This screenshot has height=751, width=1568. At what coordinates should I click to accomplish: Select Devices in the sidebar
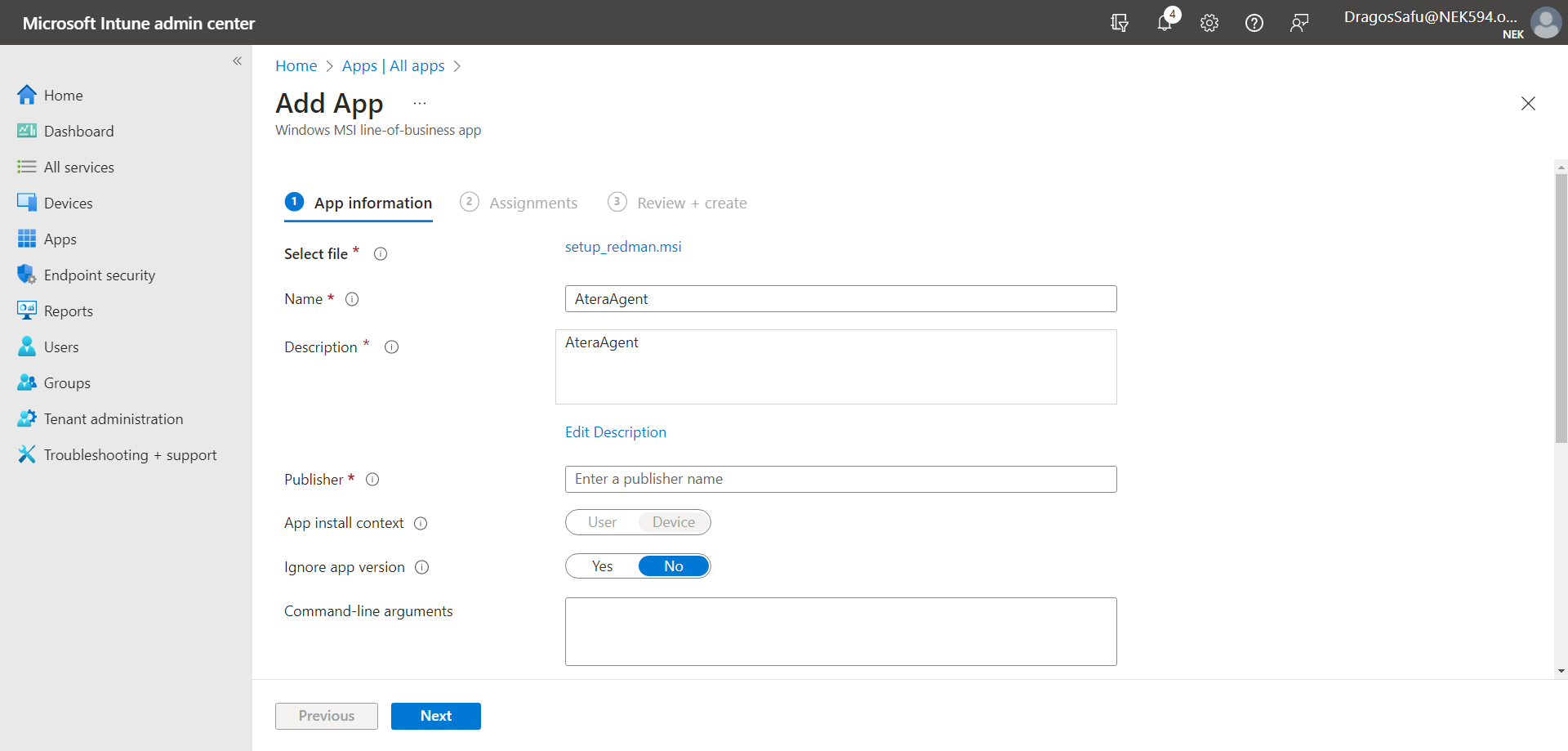point(69,203)
